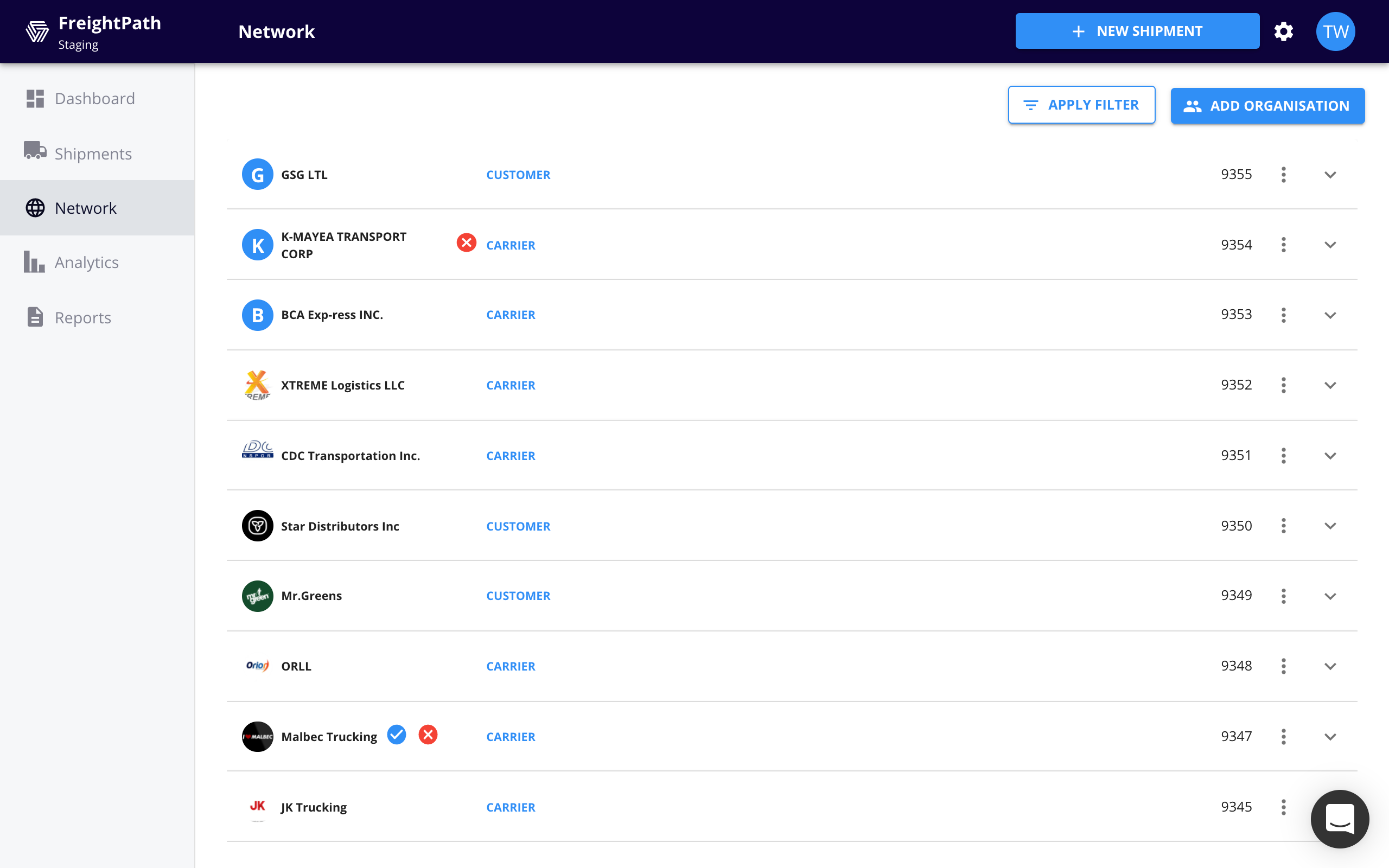Expand details for XTREME Logistics LLC
This screenshot has height=868, width=1389.
pos(1330,385)
